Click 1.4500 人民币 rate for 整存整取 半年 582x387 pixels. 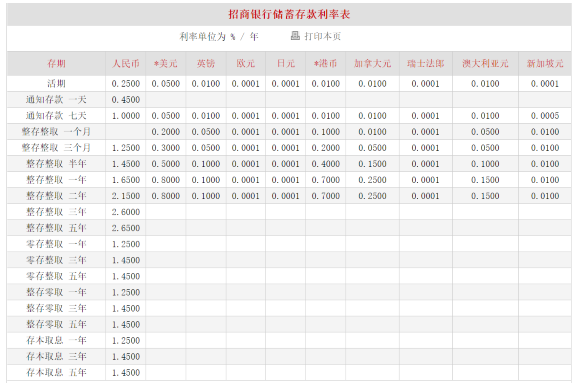tap(126, 164)
